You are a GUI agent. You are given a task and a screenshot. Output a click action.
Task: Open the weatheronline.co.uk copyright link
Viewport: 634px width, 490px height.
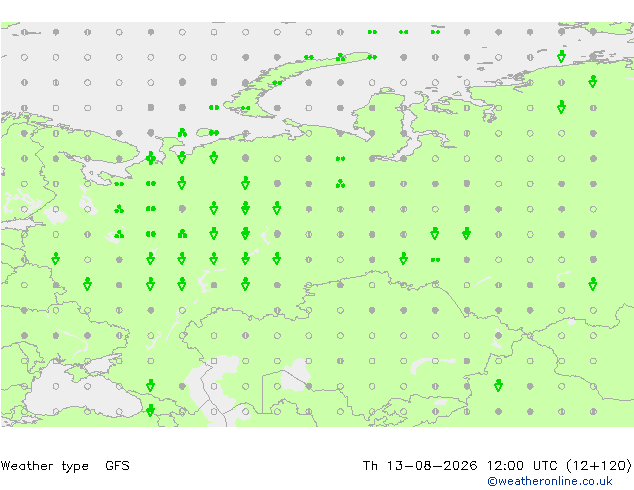[x=549, y=481]
